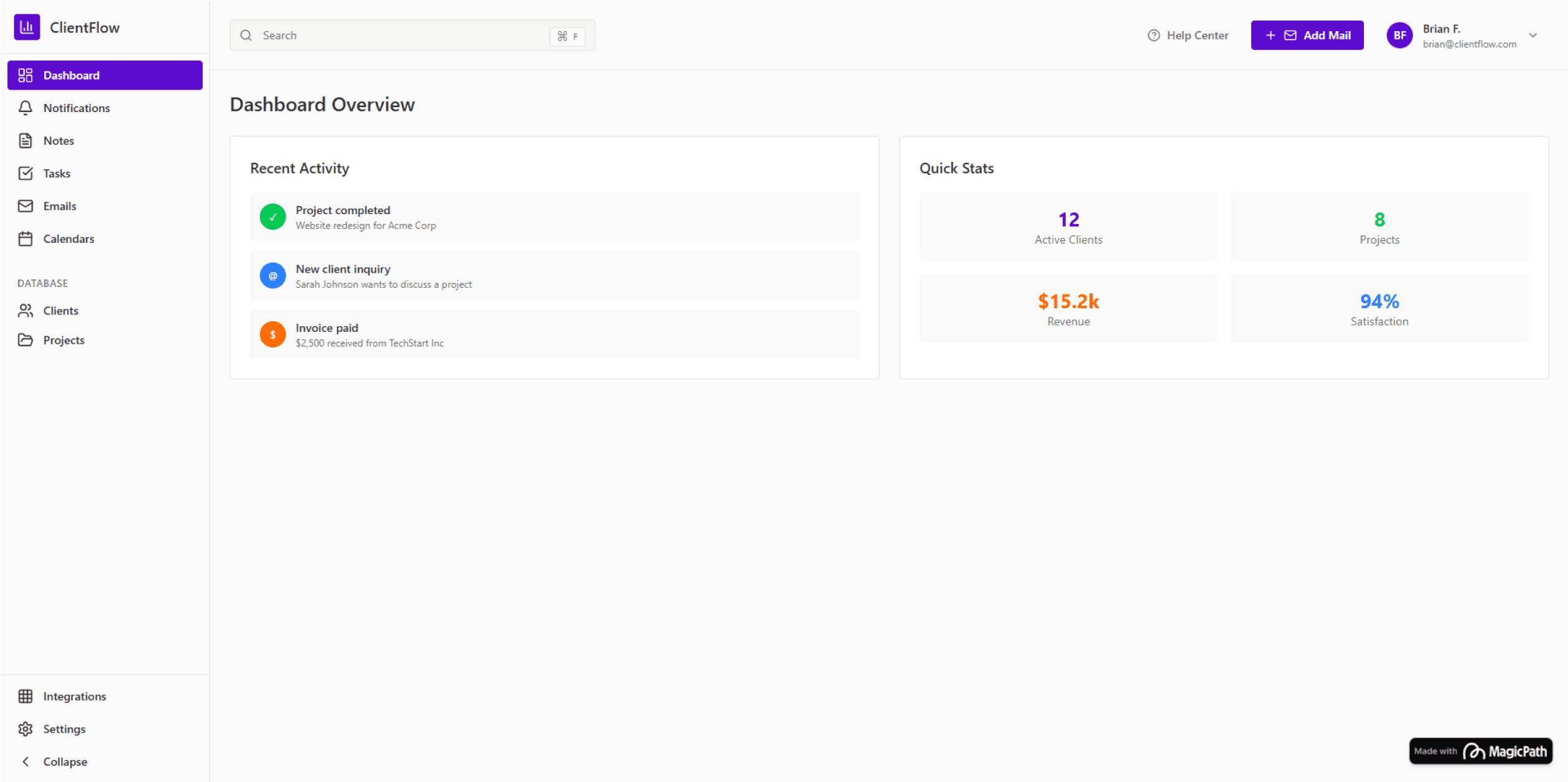Open the Help Center link
Image resolution: width=1568 pixels, height=782 pixels.
pyautogui.click(x=1188, y=35)
